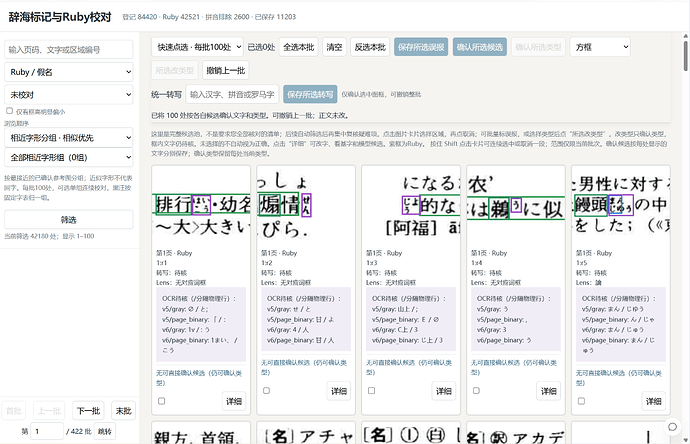The width and height of the screenshot is (690, 444).
Task: Click the OCR待核 box on card 1:r1
Action: pos(201,324)
